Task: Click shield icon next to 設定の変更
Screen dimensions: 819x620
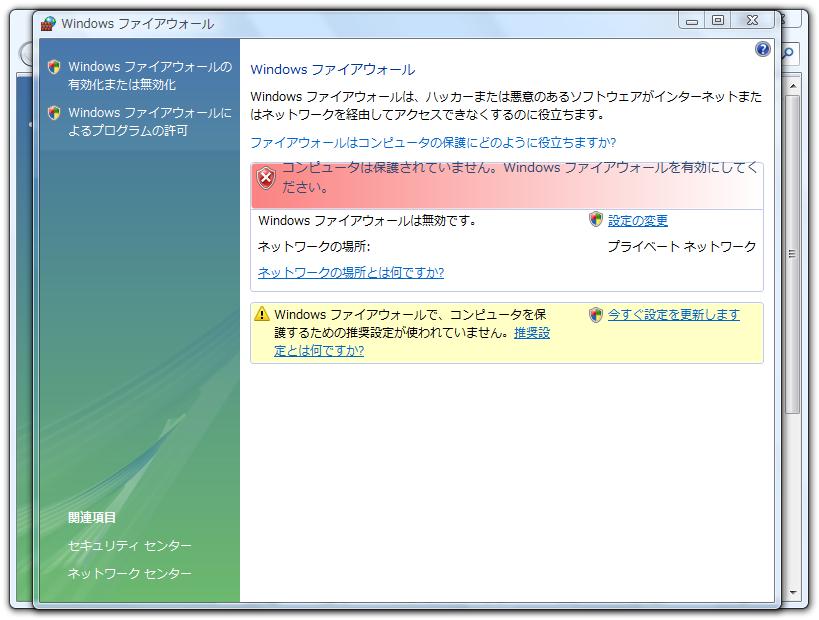Action: [x=595, y=220]
